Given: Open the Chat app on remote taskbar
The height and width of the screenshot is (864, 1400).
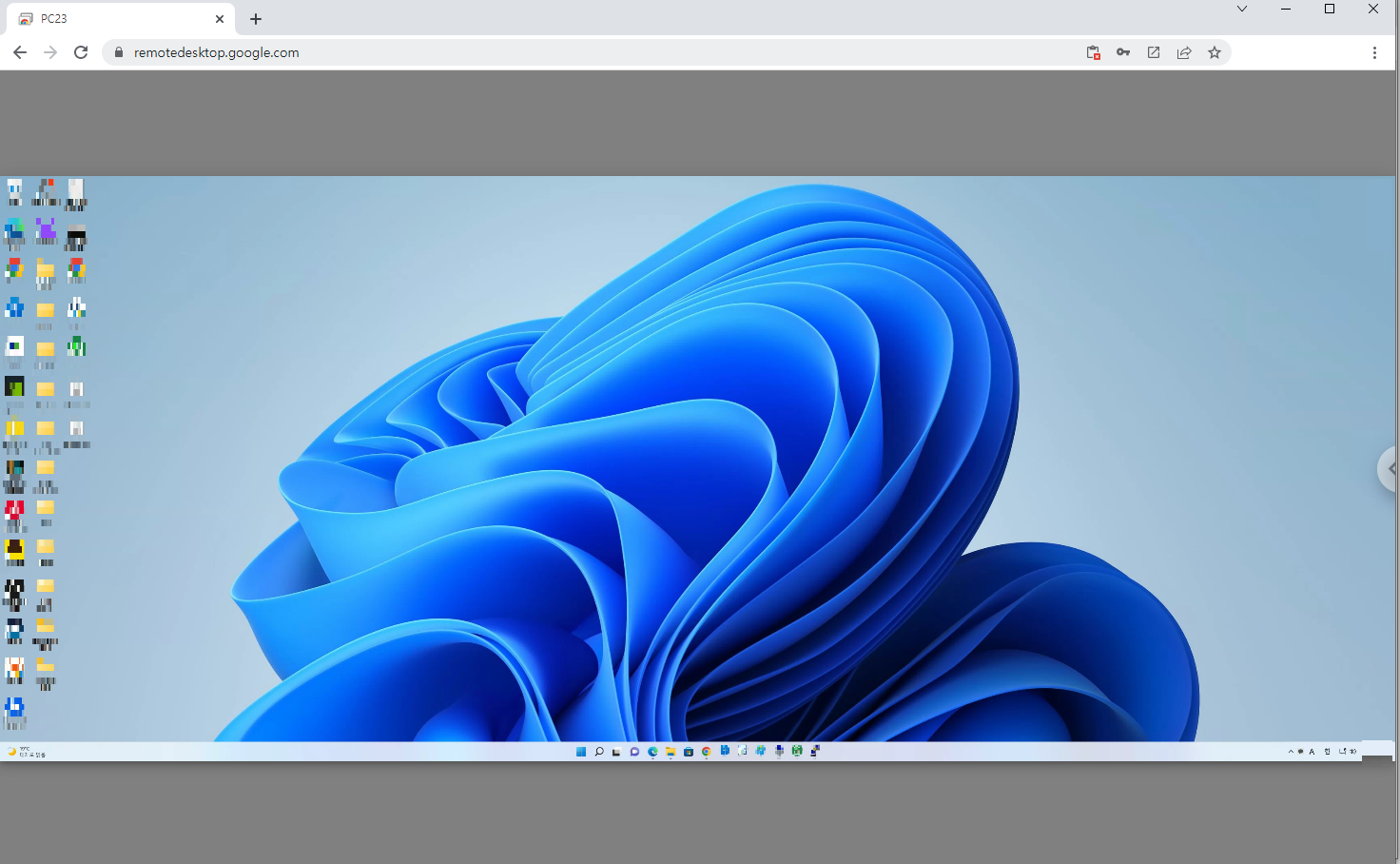Looking at the screenshot, I should click(x=634, y=752).
